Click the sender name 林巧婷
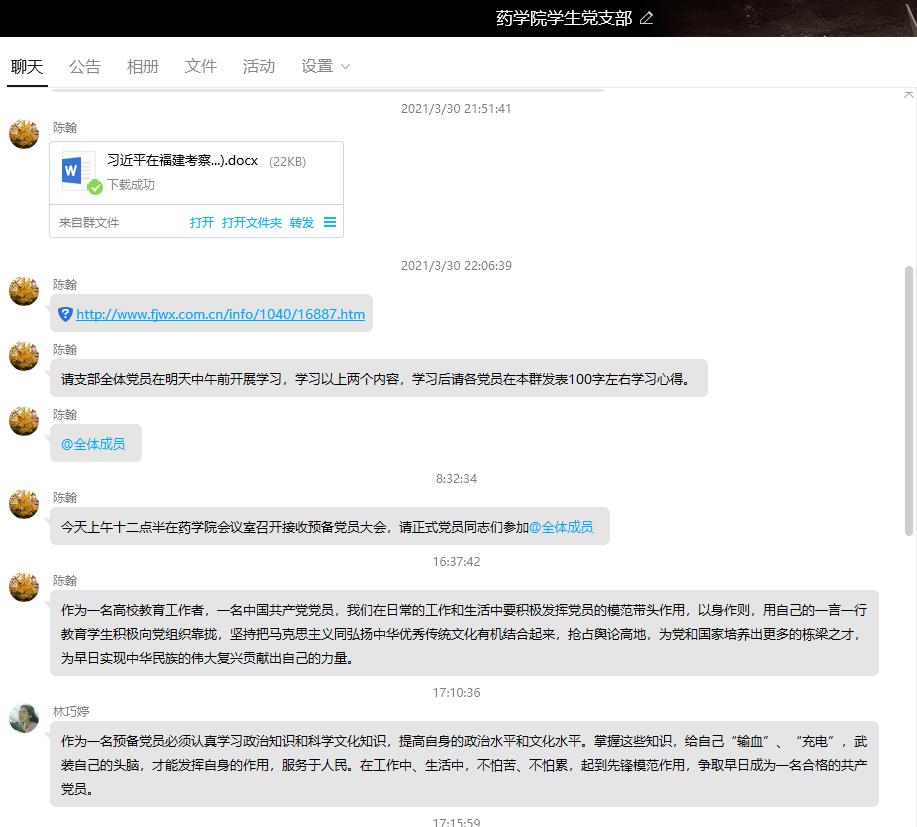 click(x=71, y=711)
